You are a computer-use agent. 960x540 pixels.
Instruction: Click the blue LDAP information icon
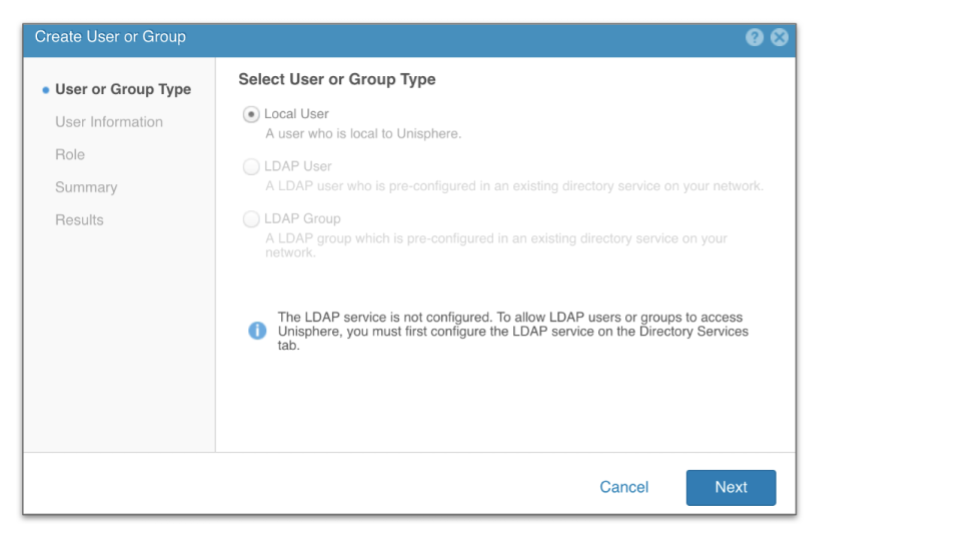pyautogui.click(x=257, y=331)
